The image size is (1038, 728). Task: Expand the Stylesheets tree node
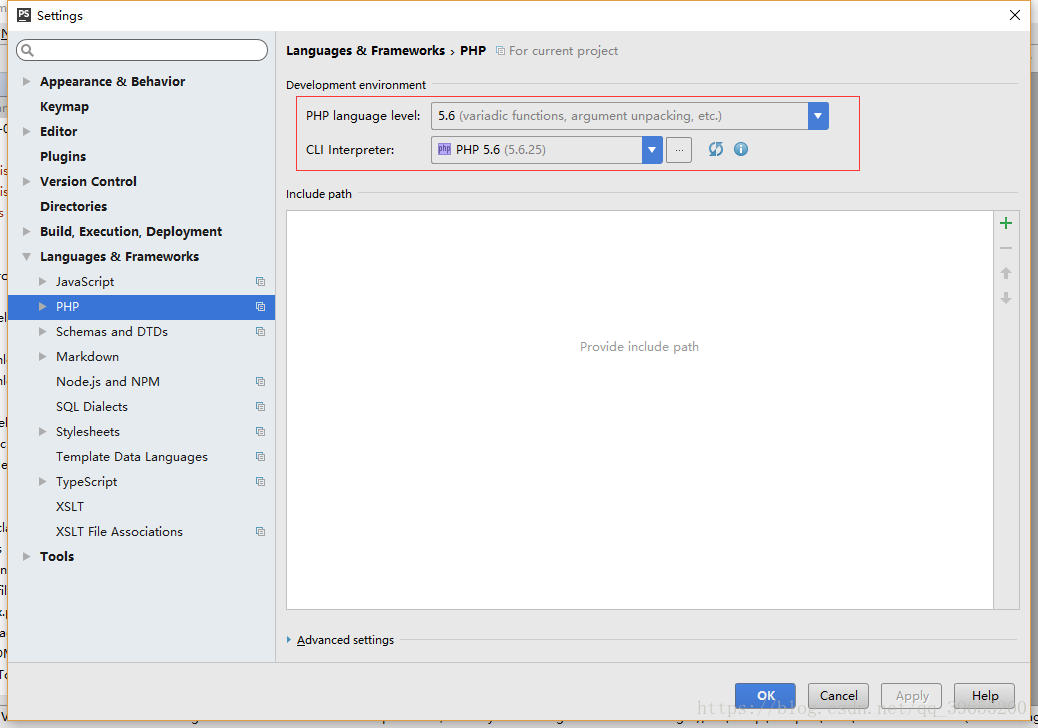[42, 432]
